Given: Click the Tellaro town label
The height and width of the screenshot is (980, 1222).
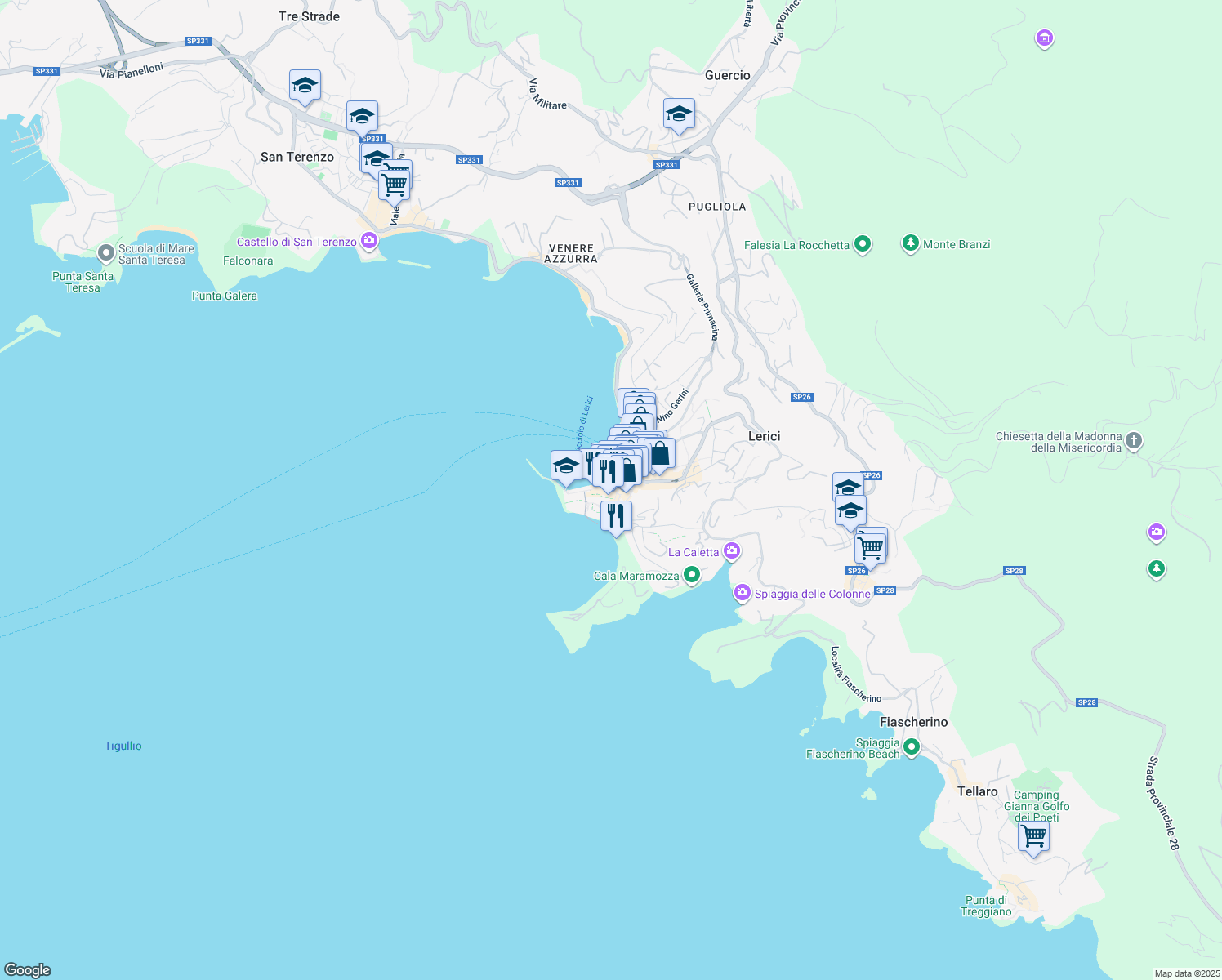Looking at the screenshot, I should pyautogui.click(x=977, y=791).
